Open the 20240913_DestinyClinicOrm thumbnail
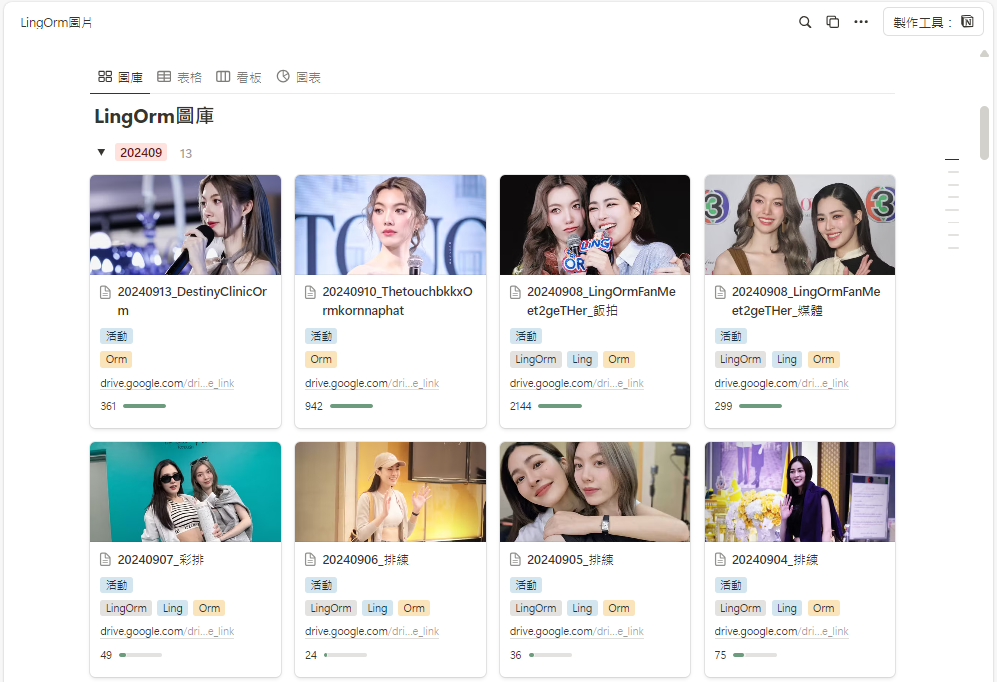The width and height of the screenshot is (997, 682). click(x=185, y=225)
